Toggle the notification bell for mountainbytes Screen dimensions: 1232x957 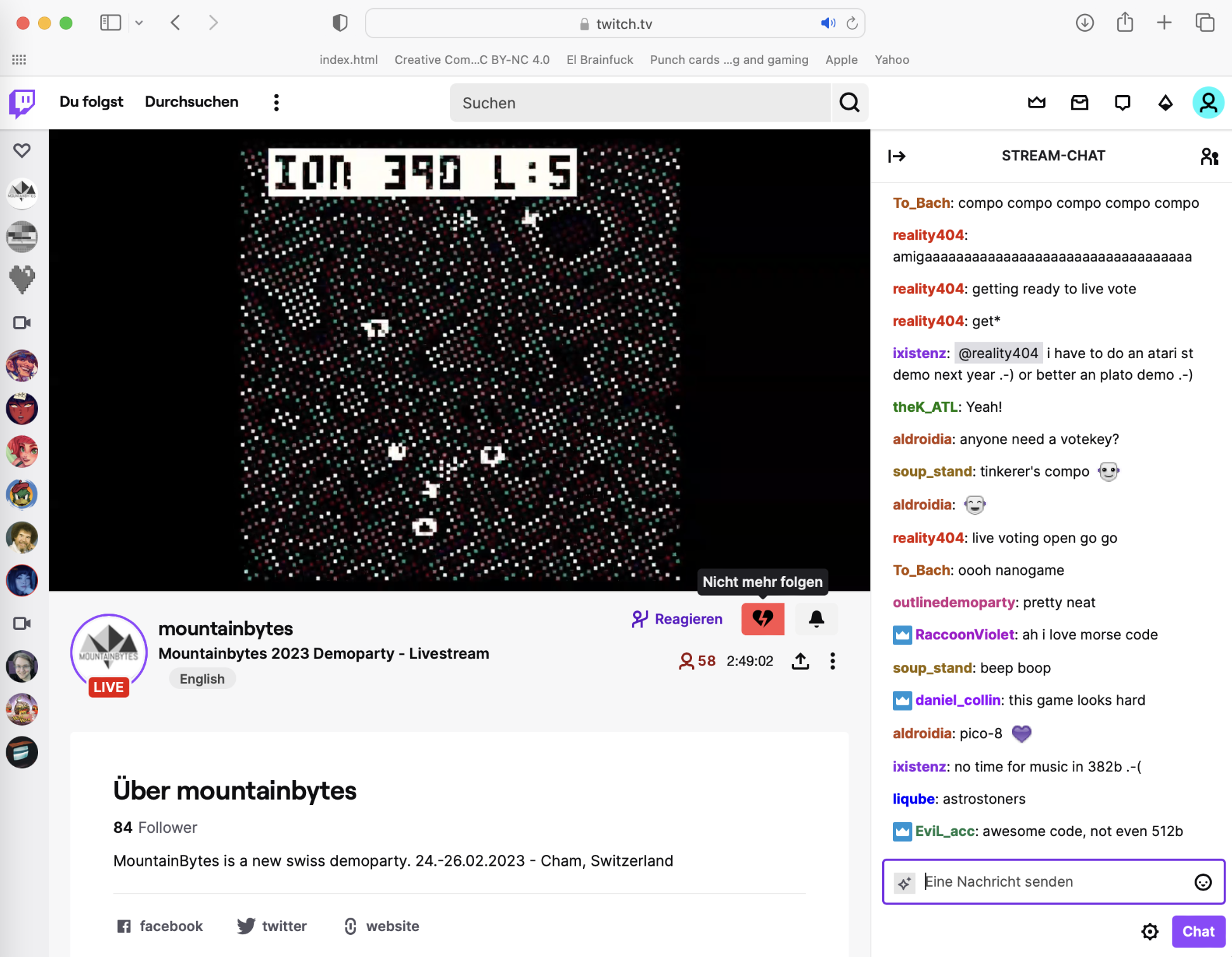[816, 619]
